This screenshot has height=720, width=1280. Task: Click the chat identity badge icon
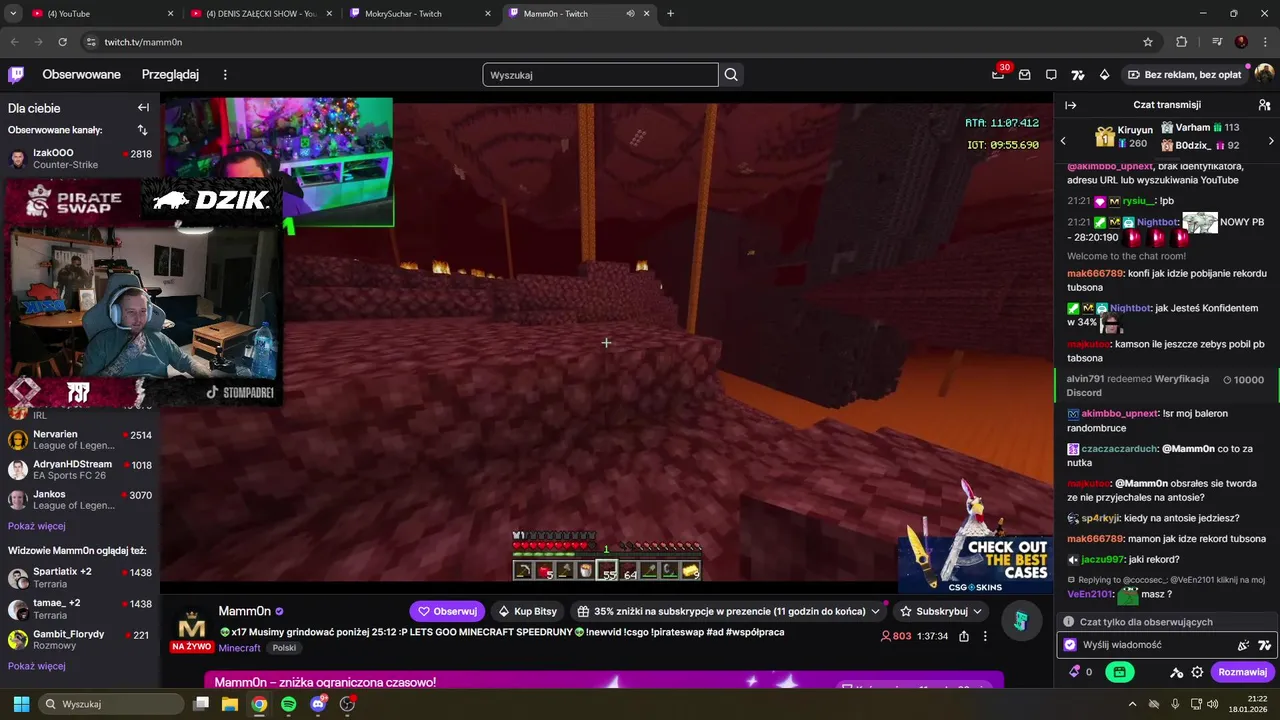[x=1070, y=645]
